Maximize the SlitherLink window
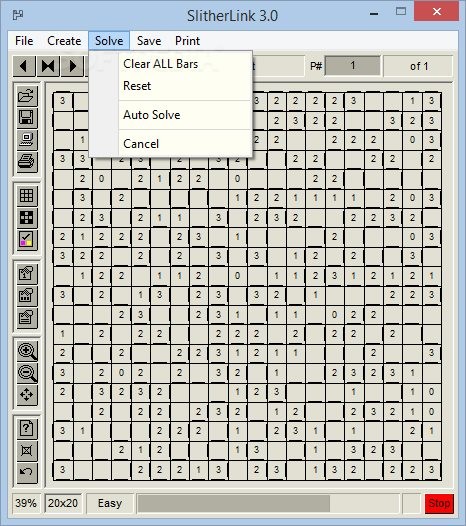The width and height of the screenshot is (466, 526). point(401,12)
